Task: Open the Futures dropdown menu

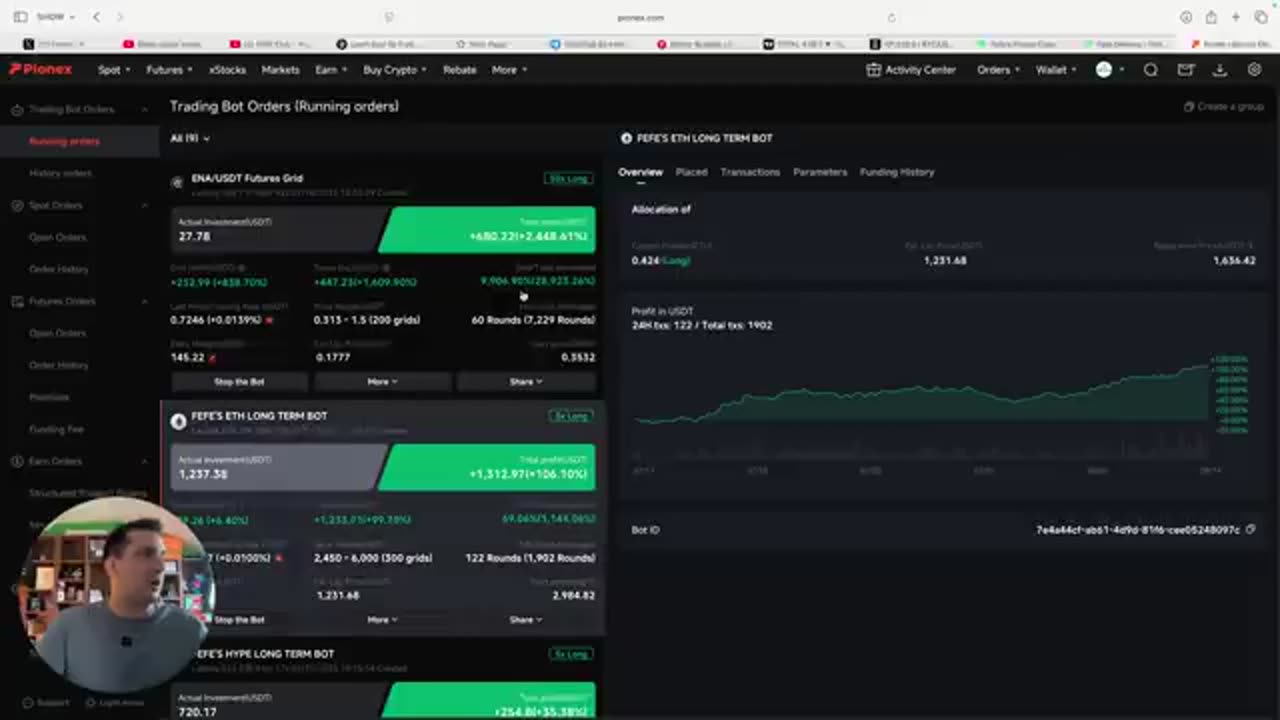Action: [x=169, y=70]
